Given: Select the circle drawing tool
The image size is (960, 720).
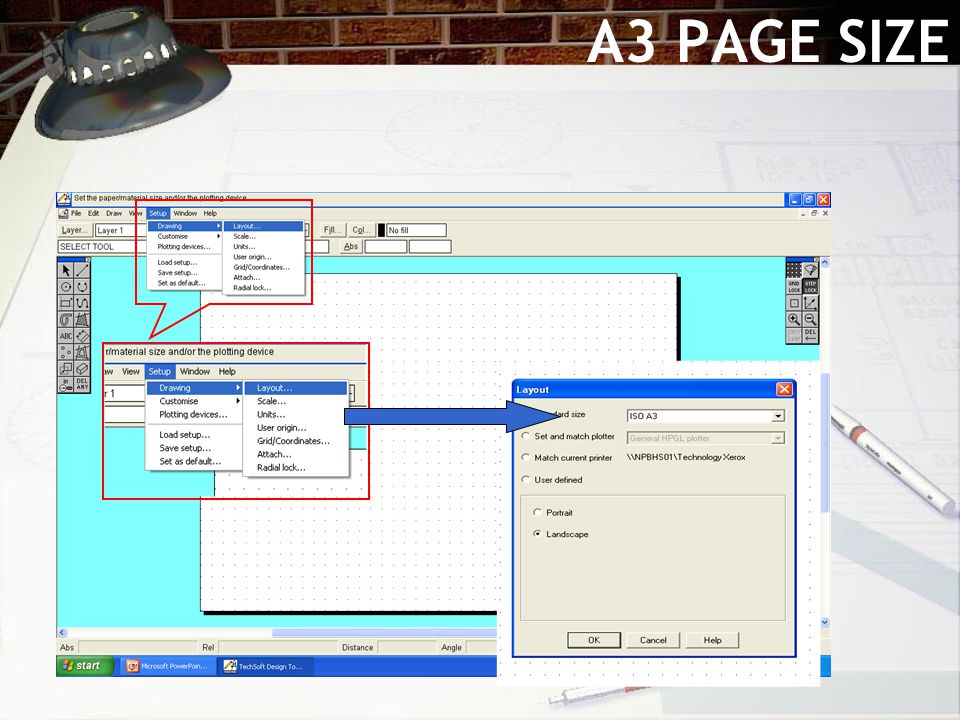Looking at the screenshot, I should 66,287.
